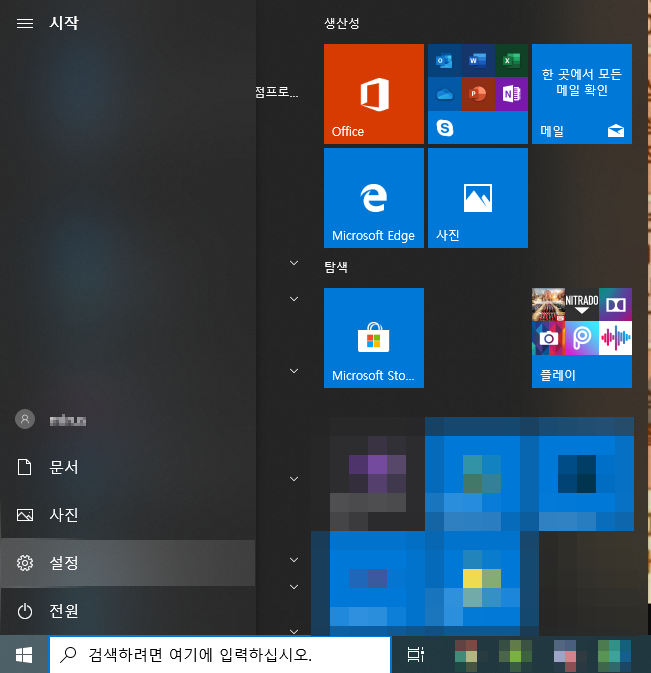Focus the taskbar search box
This screenshot has width=651, height=673.
(x=220, y=655)
